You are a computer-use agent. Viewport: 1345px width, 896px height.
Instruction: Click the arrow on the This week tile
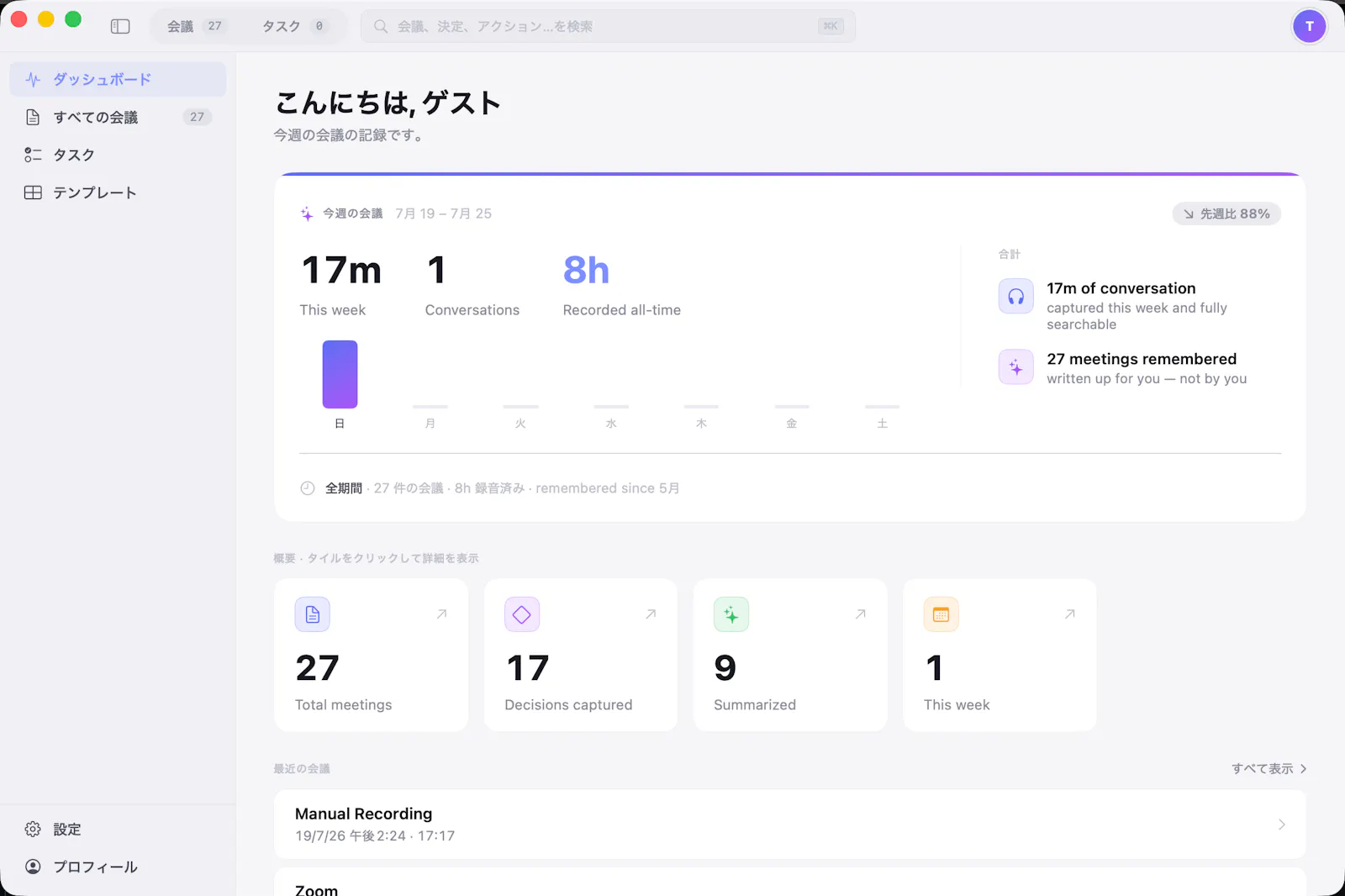pos(1070,614)
